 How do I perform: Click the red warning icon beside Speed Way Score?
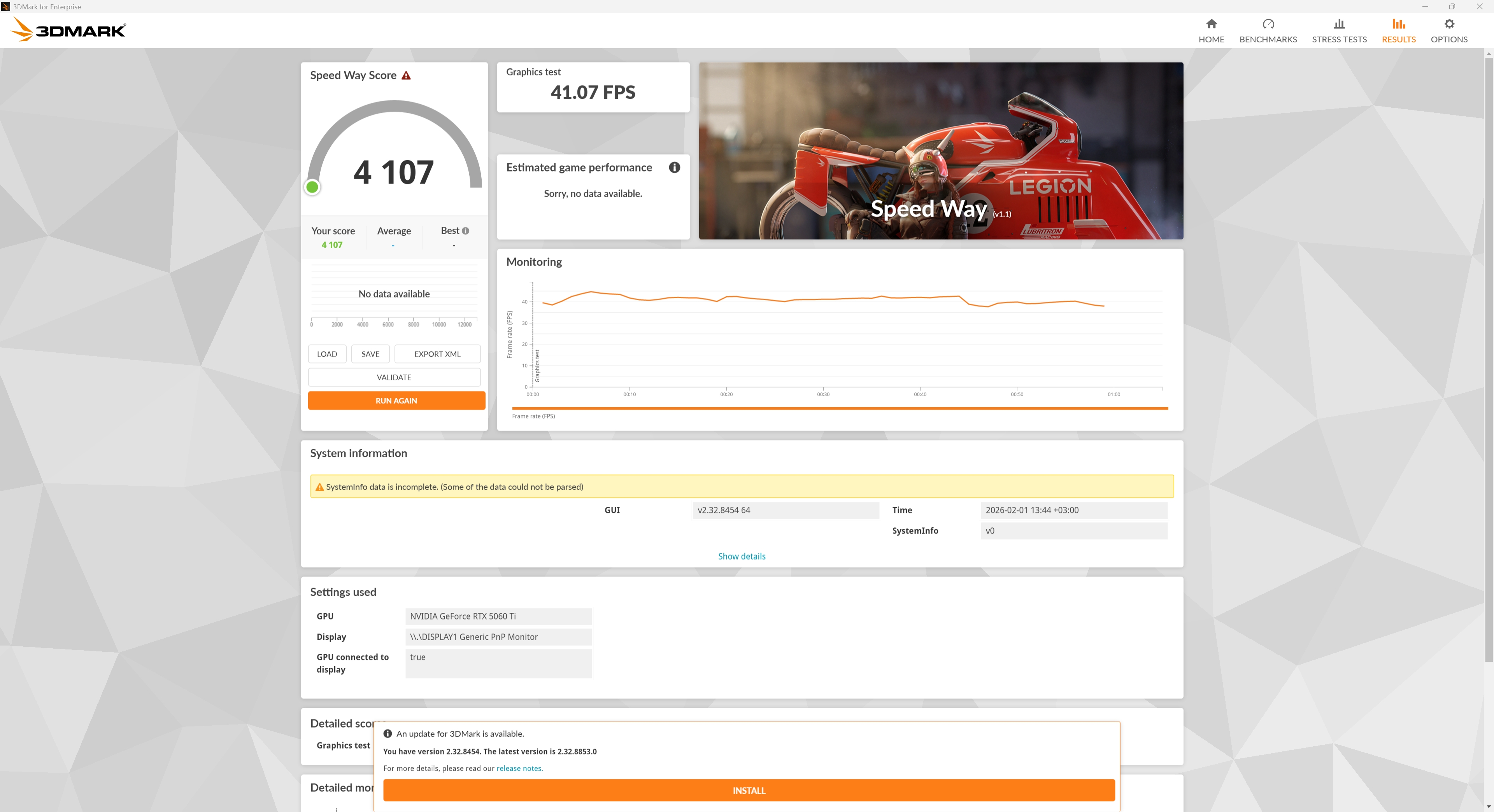coord(406,75)
